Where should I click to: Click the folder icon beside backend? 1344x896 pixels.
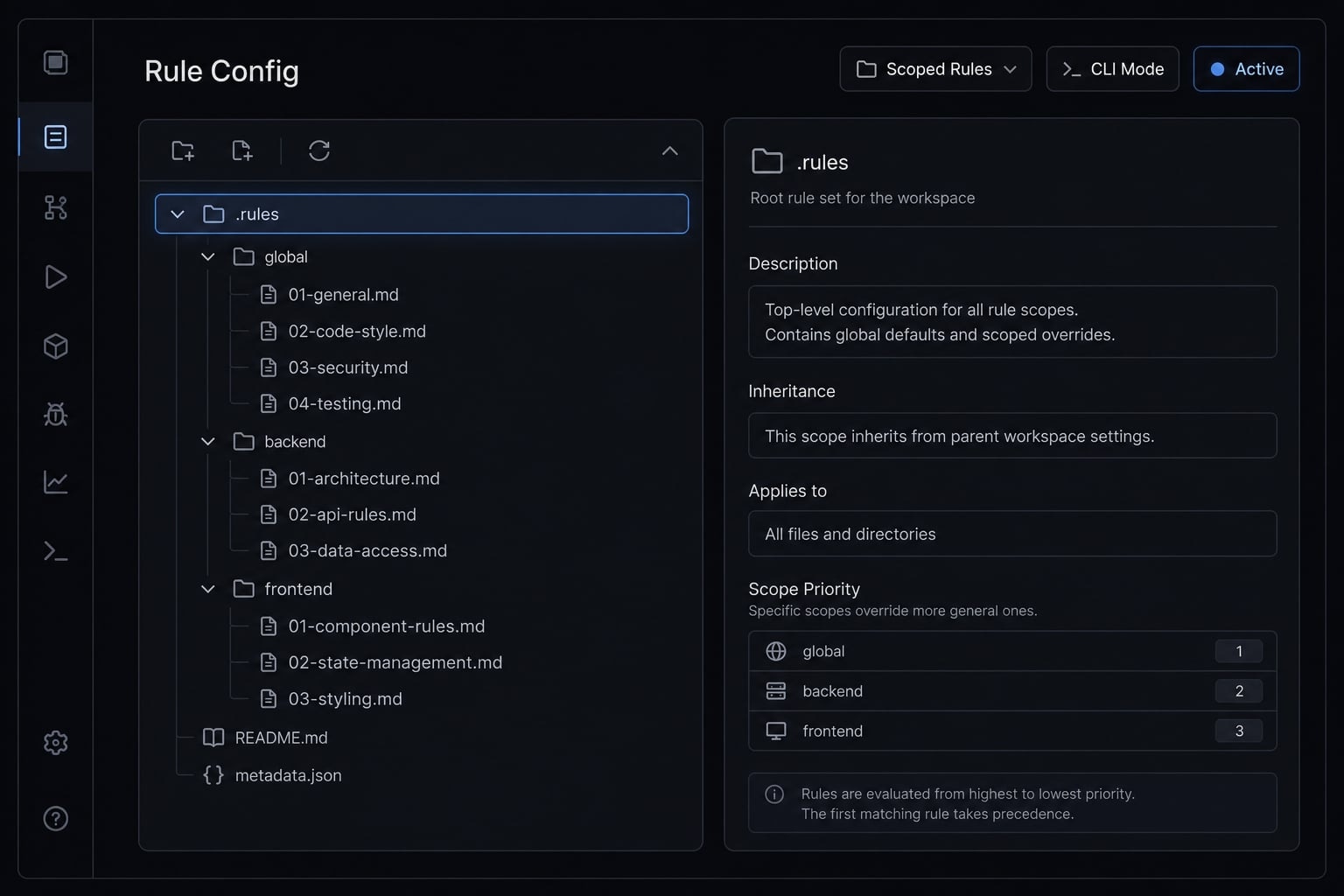tap(243, 442)
